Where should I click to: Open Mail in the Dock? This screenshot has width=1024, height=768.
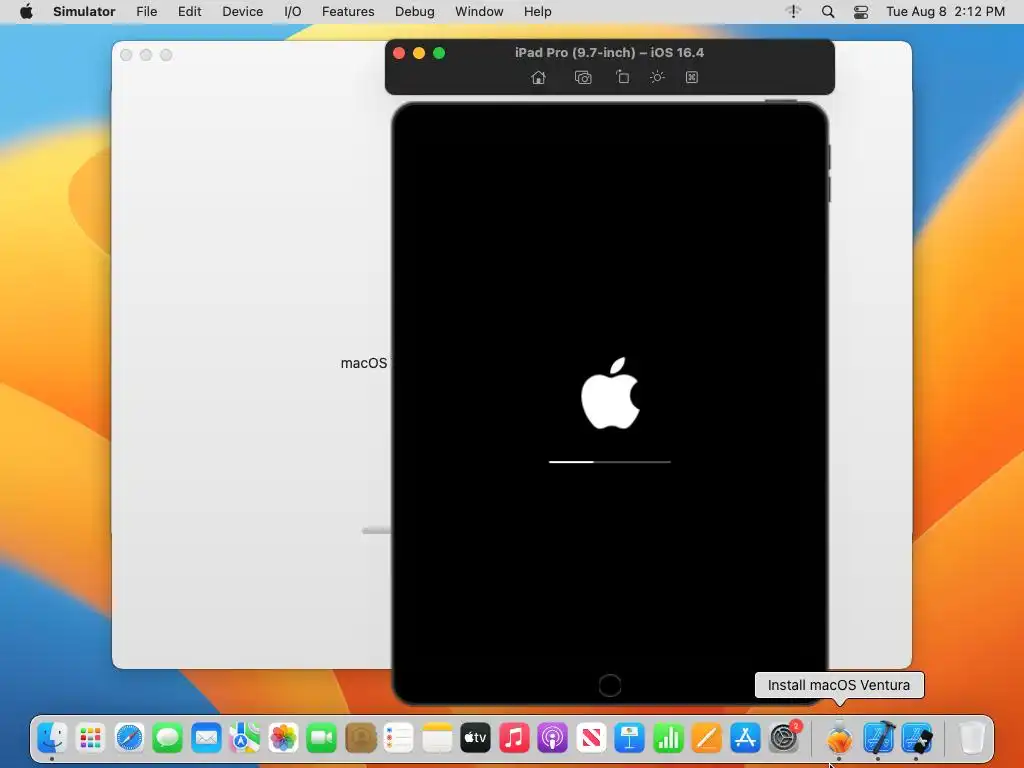206,738
